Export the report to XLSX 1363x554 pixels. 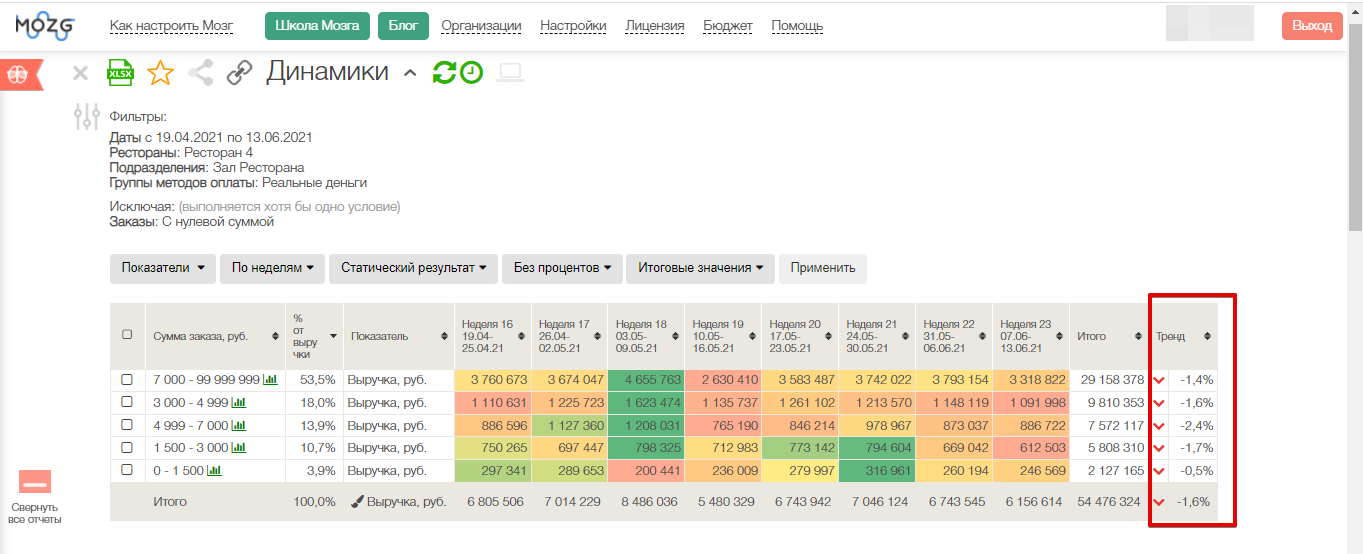point(120,73)
